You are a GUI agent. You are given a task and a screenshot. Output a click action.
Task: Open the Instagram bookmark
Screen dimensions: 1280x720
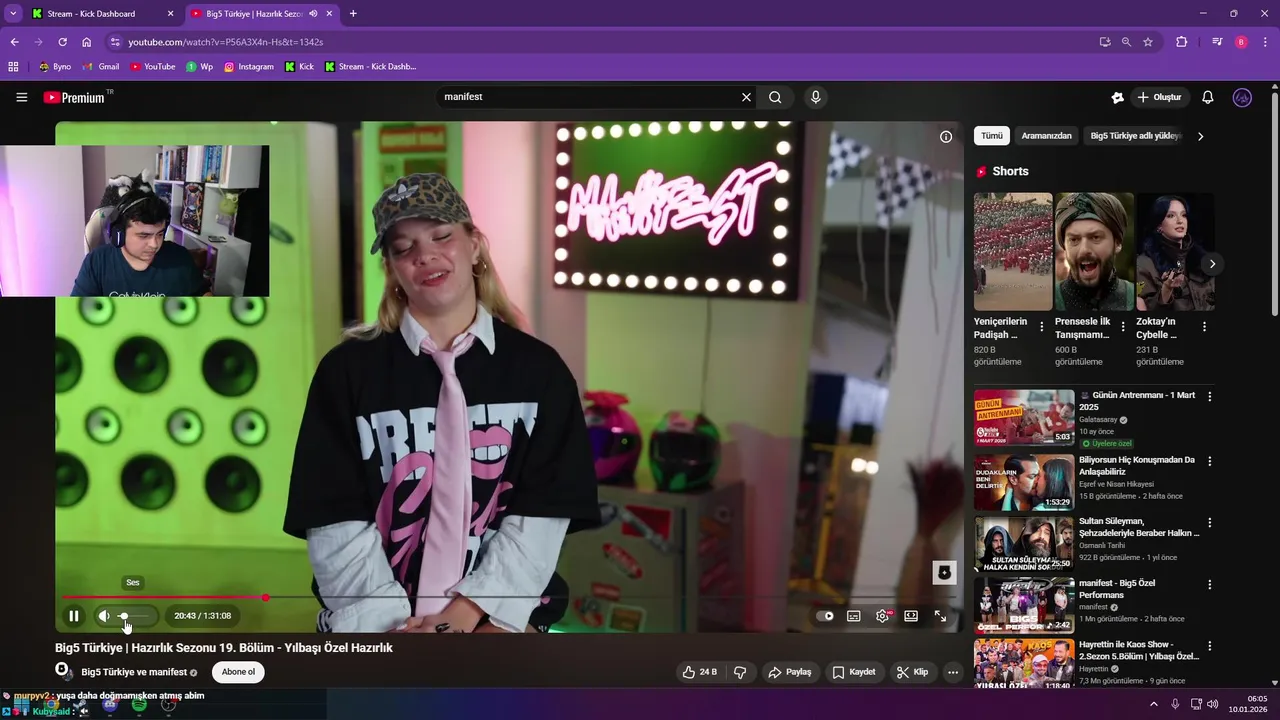coord(249,67)
